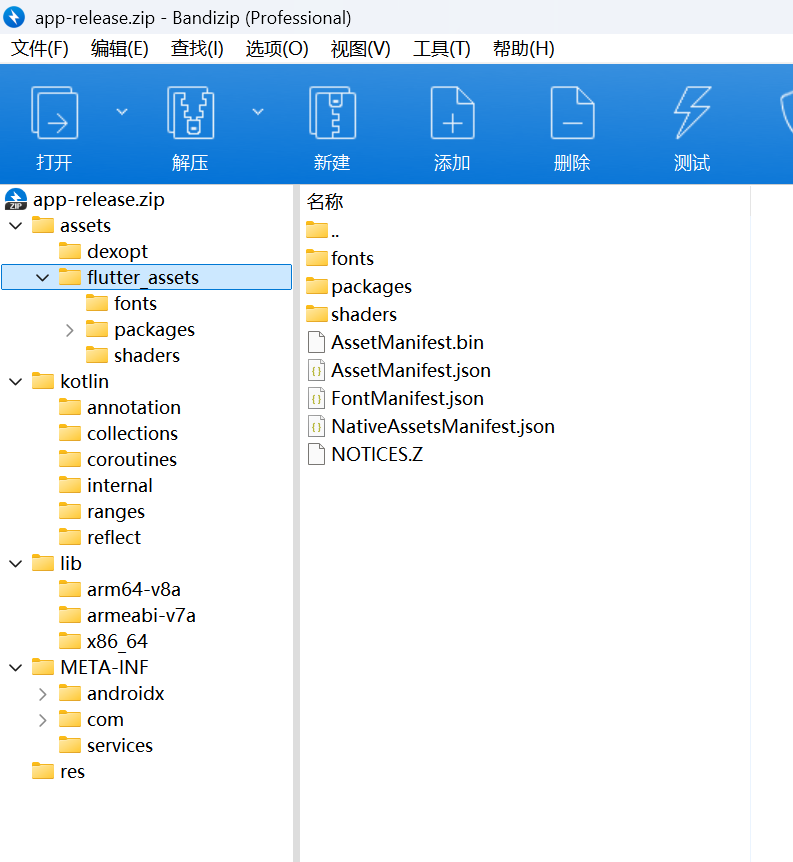Expand the com tree node
This screenshot has width=793, height=862.
[x=42, y=720]
